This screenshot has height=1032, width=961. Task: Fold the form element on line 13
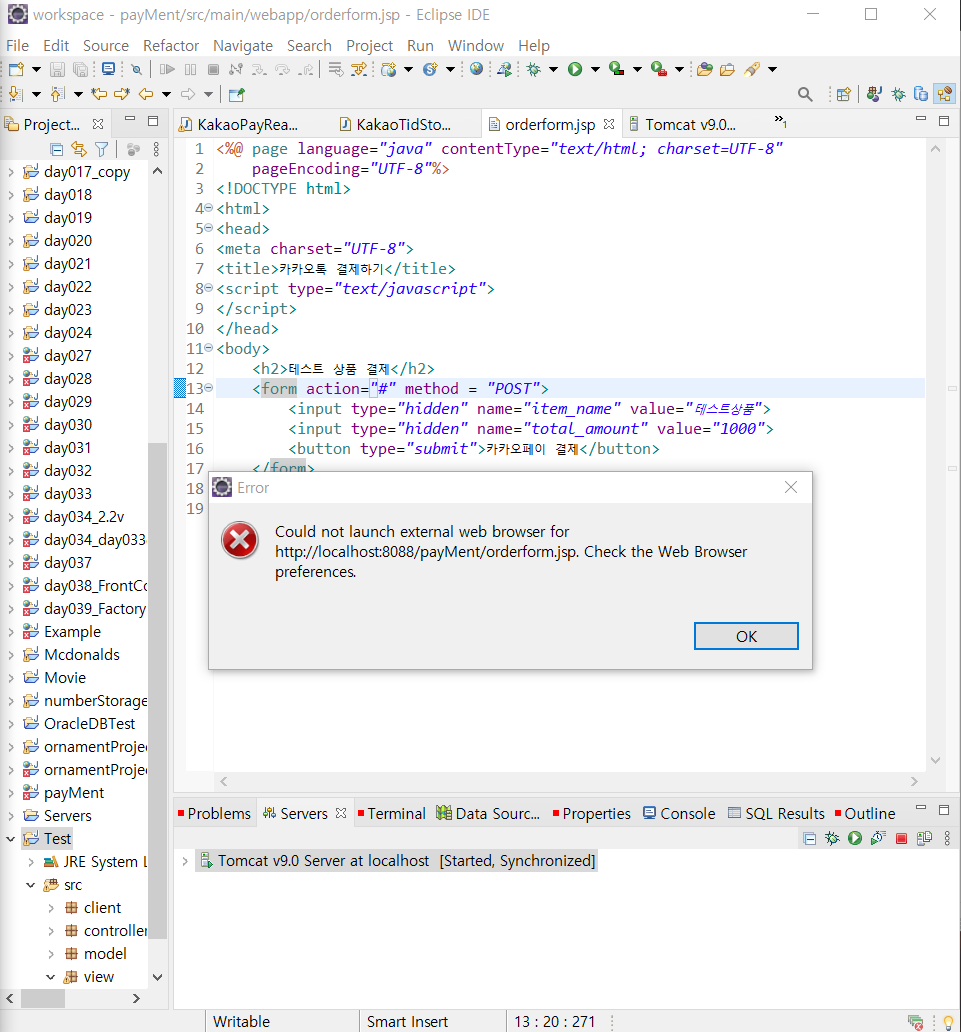[x=209, y=388]
